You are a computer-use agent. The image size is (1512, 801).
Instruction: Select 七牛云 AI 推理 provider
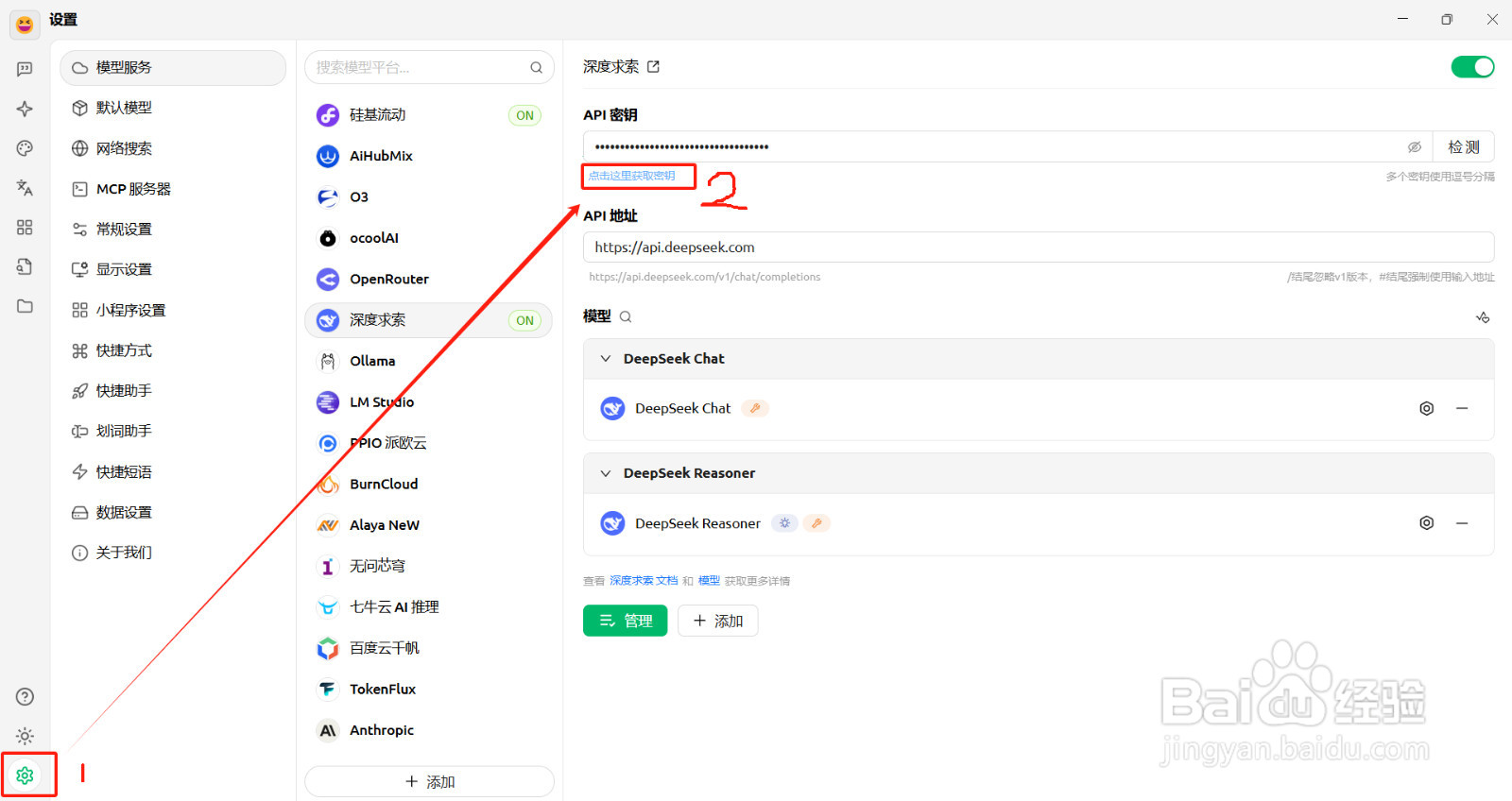[428, 607]
